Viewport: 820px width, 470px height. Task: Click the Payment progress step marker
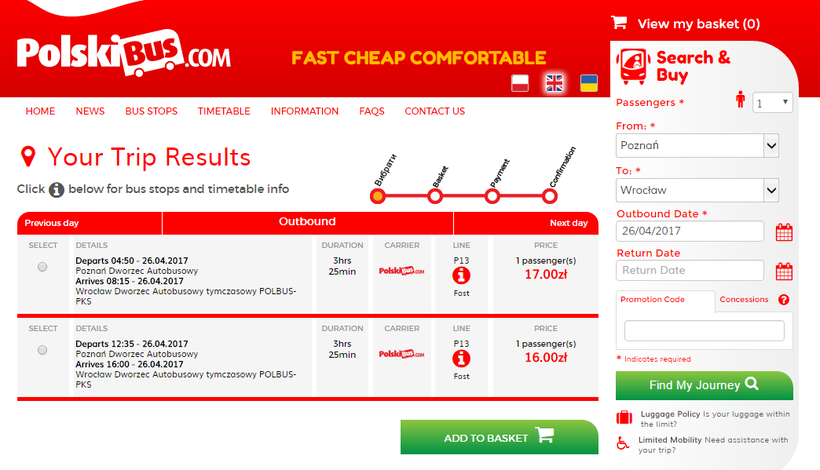point(492,197)
